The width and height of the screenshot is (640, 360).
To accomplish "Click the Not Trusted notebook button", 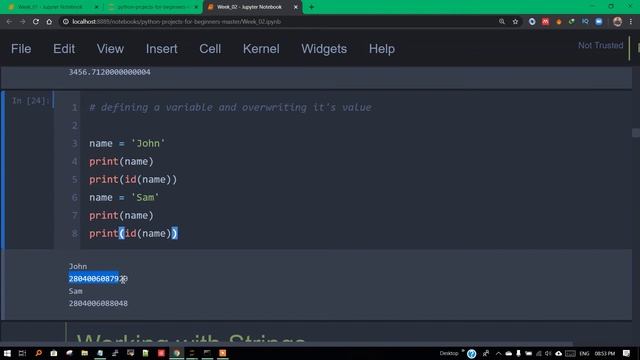I will click(600, 45).
